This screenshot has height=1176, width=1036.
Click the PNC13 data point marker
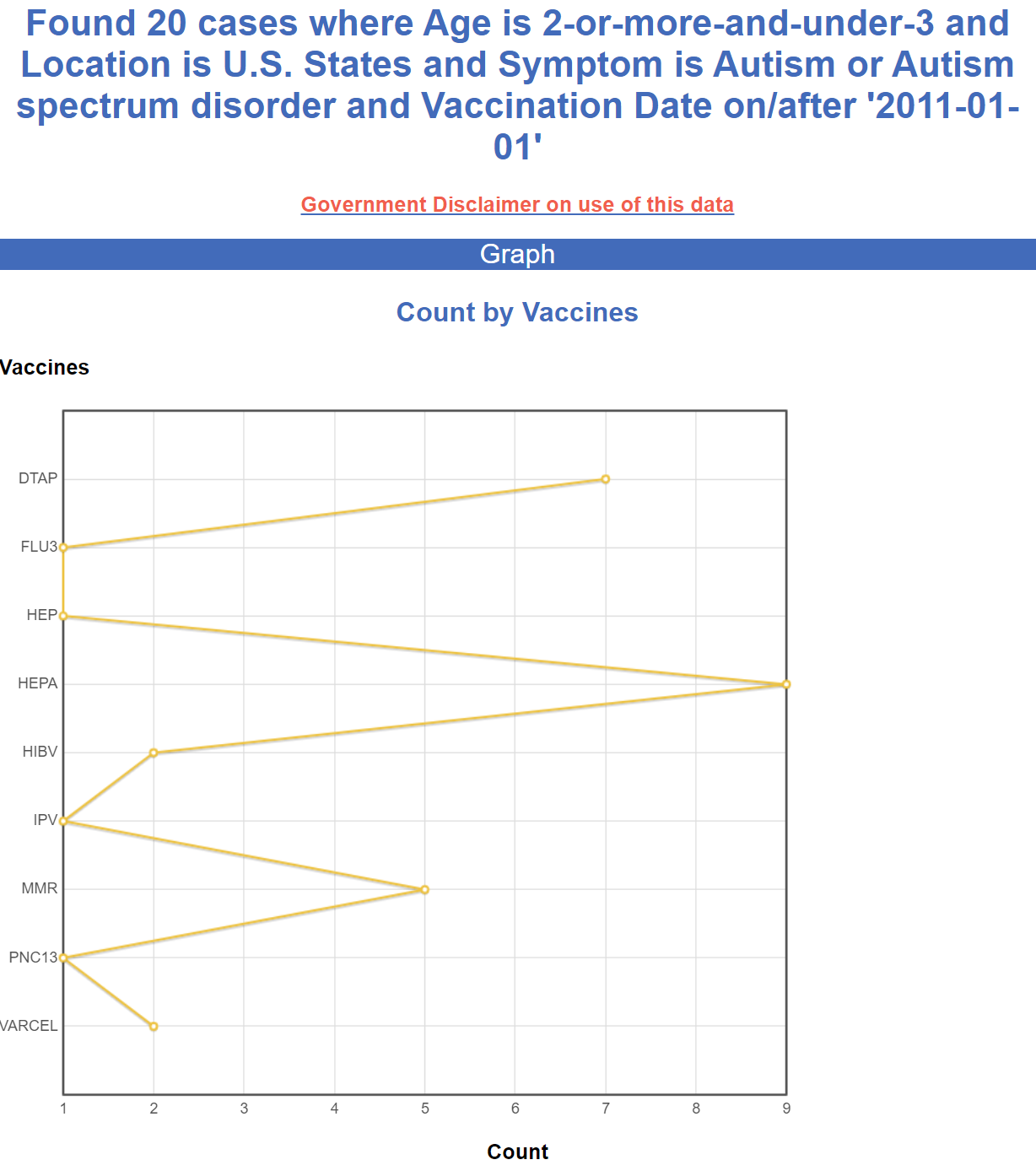63,958
